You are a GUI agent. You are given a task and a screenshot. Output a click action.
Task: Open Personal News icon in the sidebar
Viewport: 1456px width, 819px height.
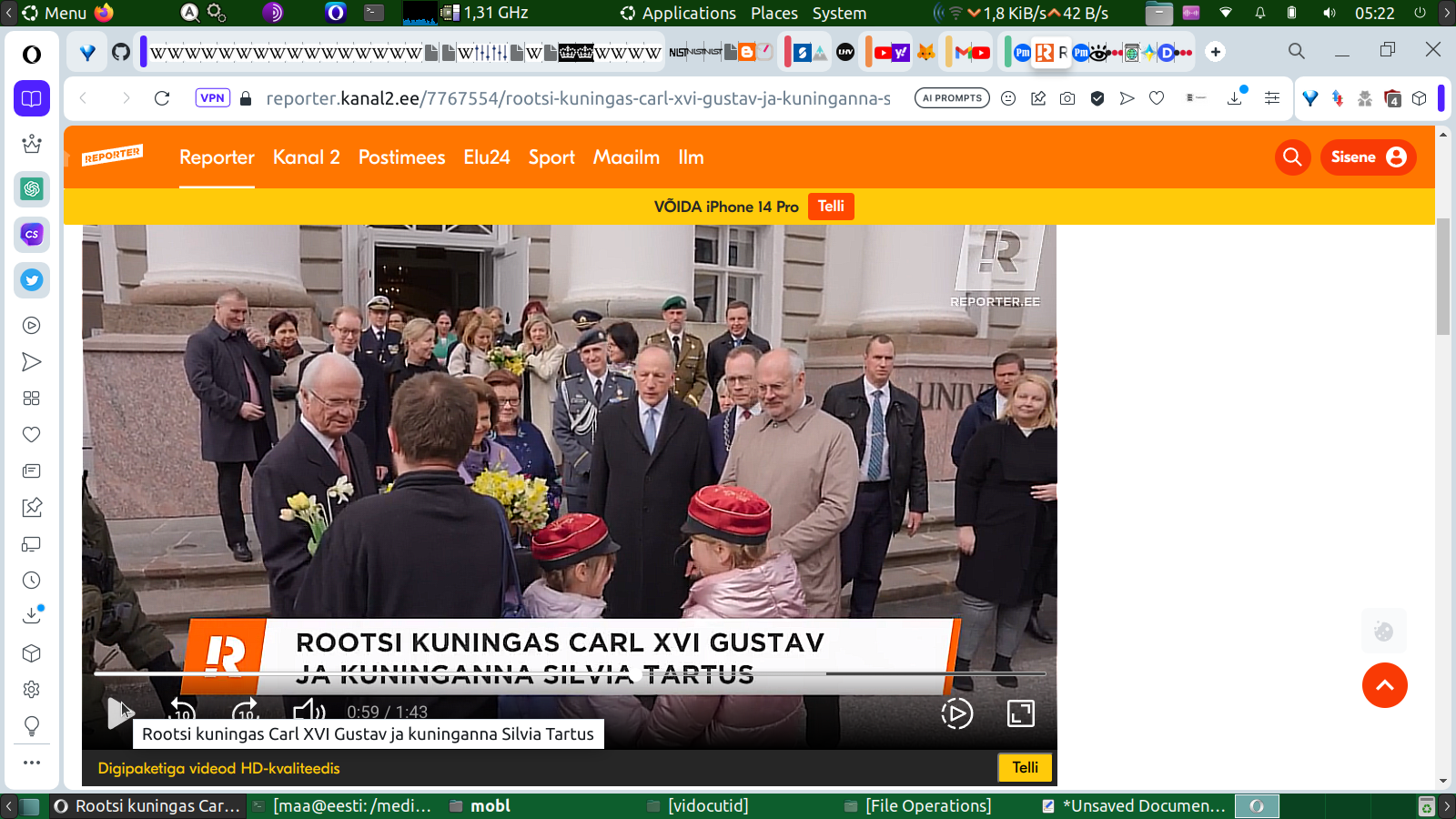coord(32,471)
